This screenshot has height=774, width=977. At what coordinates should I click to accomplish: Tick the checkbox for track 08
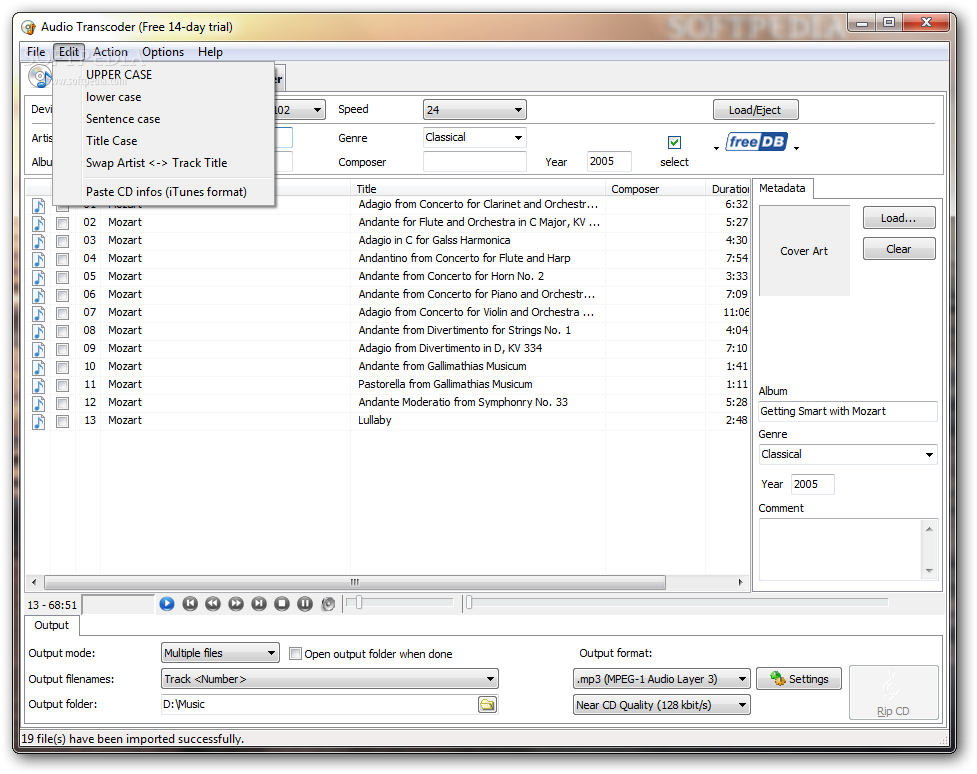tap(62, 331)
